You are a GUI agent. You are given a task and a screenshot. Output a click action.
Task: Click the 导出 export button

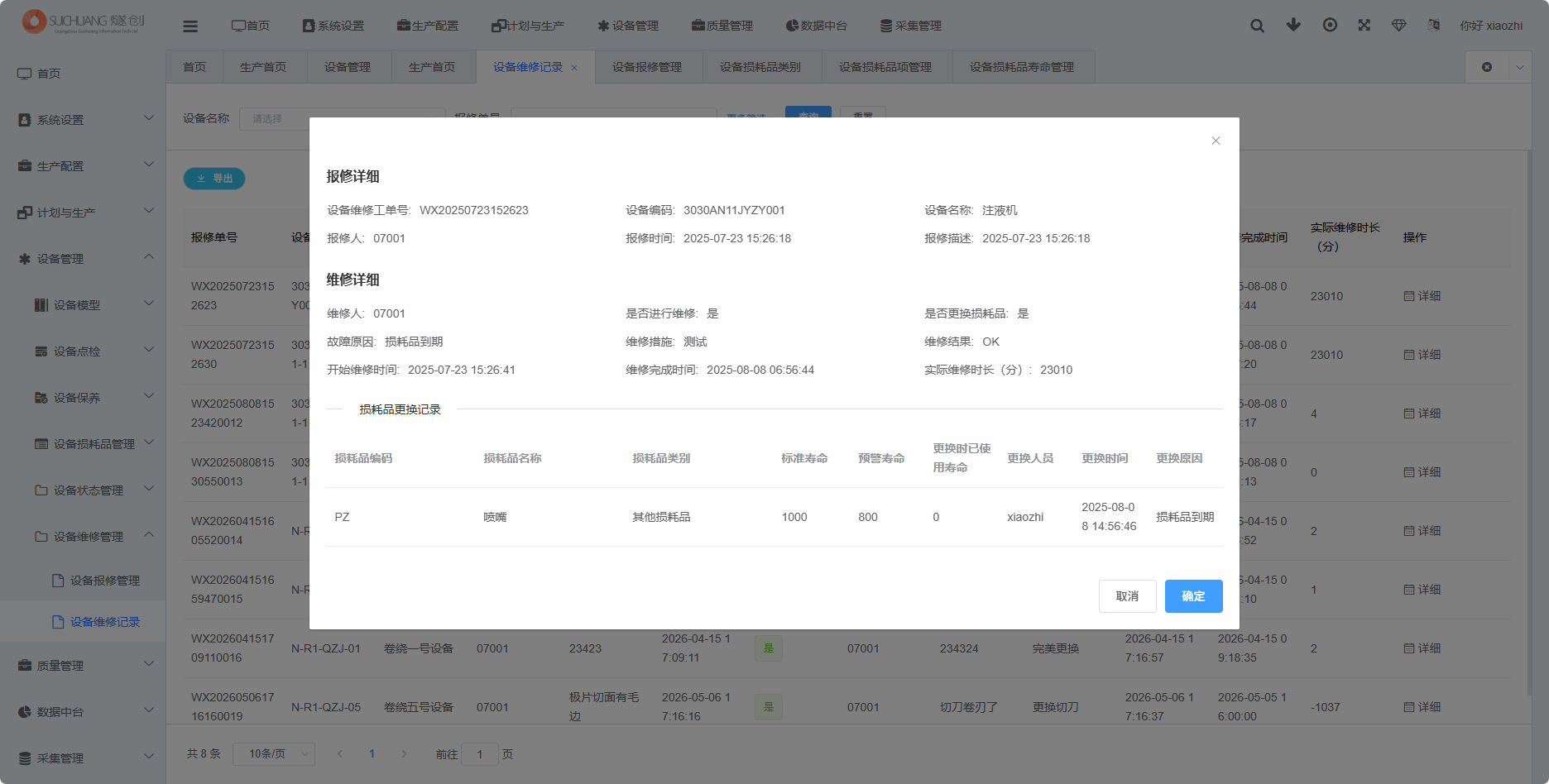point(214,179)
